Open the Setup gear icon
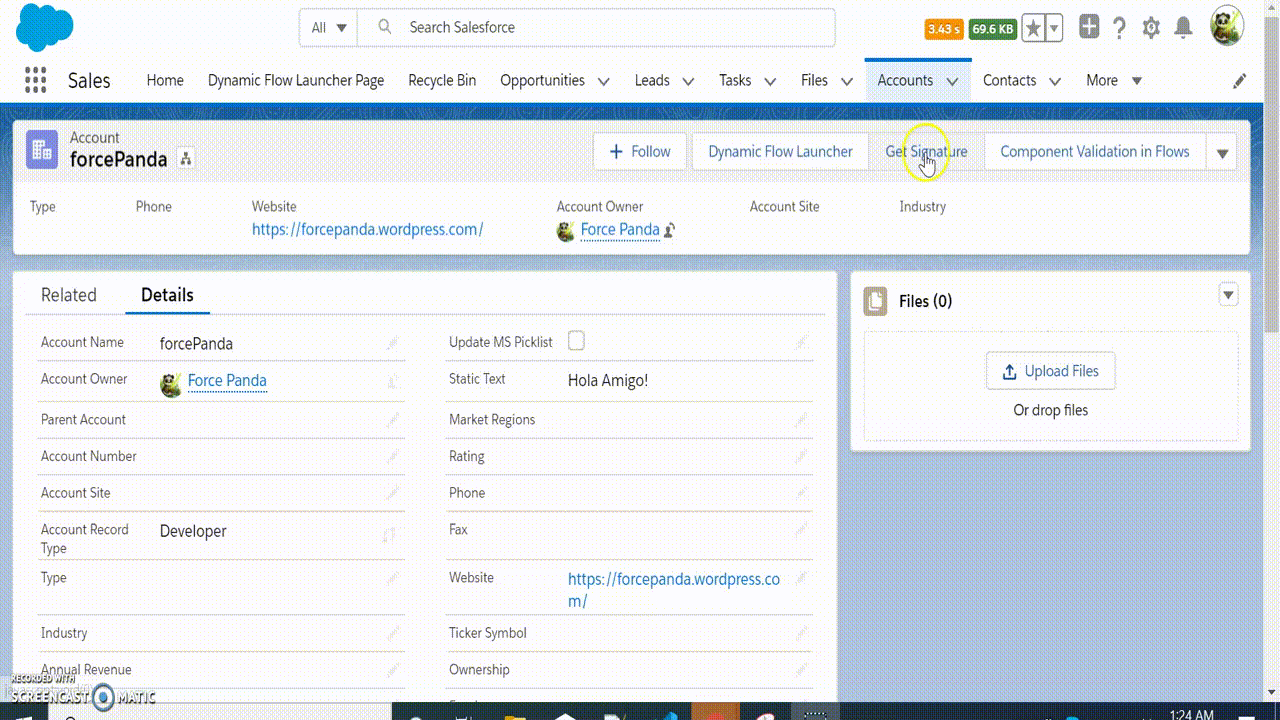The width and height of the screenshot is (1280, 720). tap(1151, 28)
